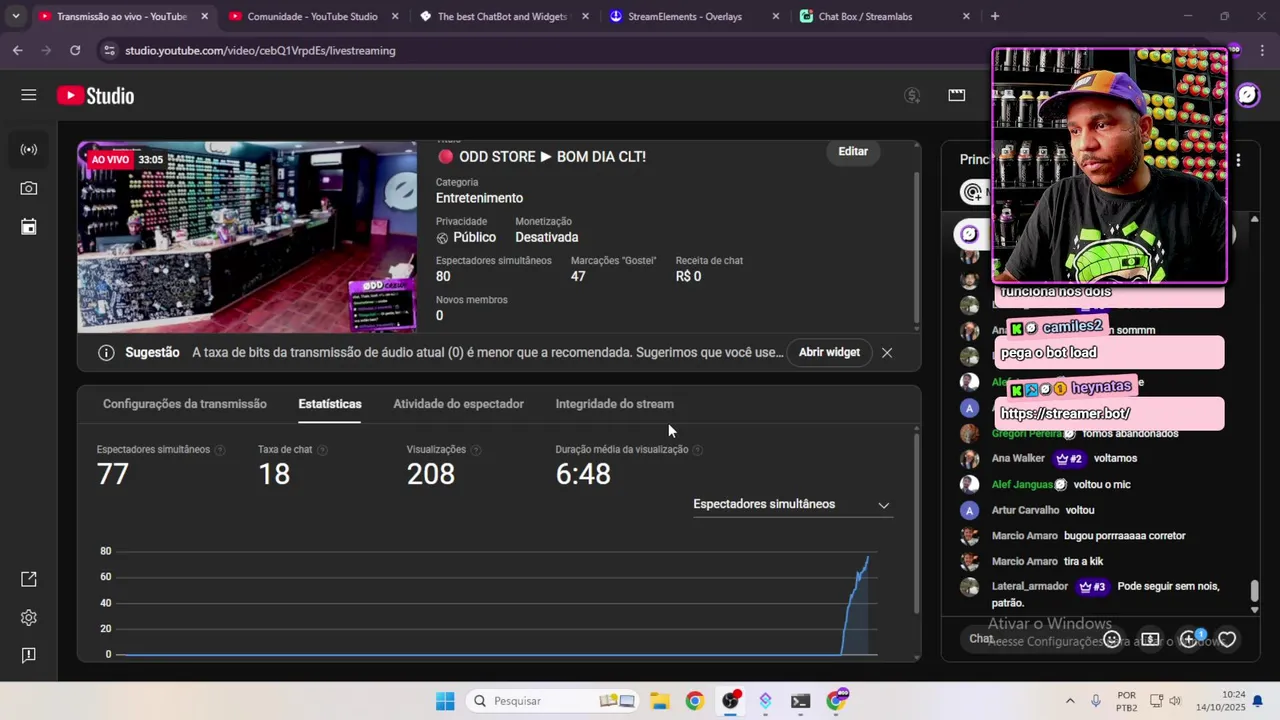The height and width of the screenshot is (720, 1280).
Task: Click Lateral_armador username in chat
Action: [x=1030, y=587]
